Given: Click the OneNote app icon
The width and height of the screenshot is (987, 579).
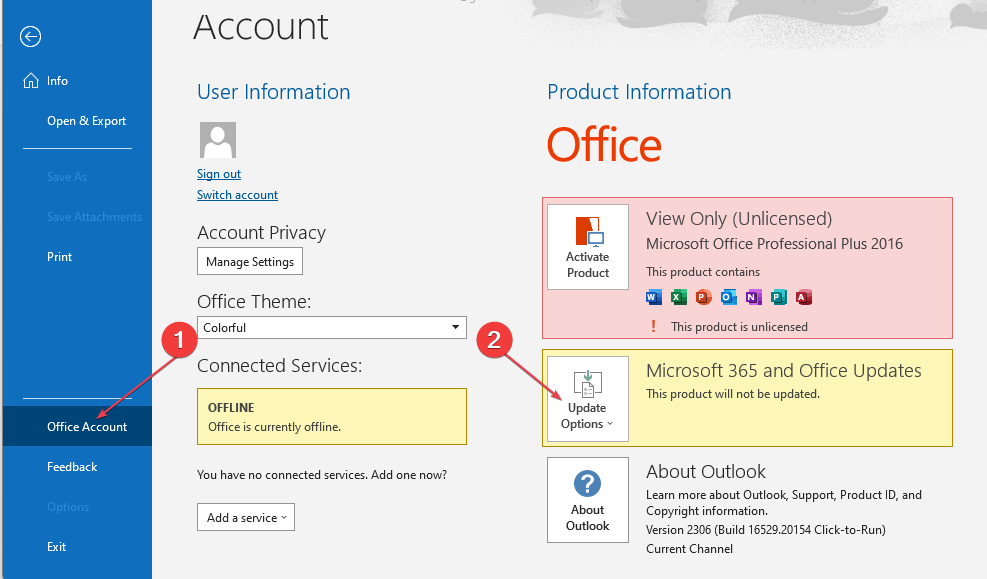Looking at the screenshot, I should coord(753,297).
